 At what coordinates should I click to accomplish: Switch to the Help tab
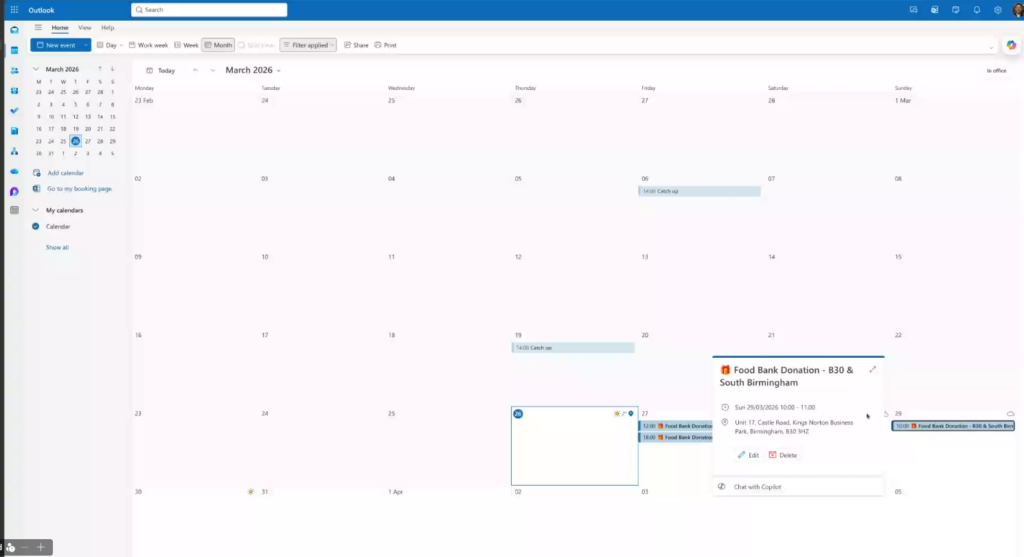tap(108, 27)
